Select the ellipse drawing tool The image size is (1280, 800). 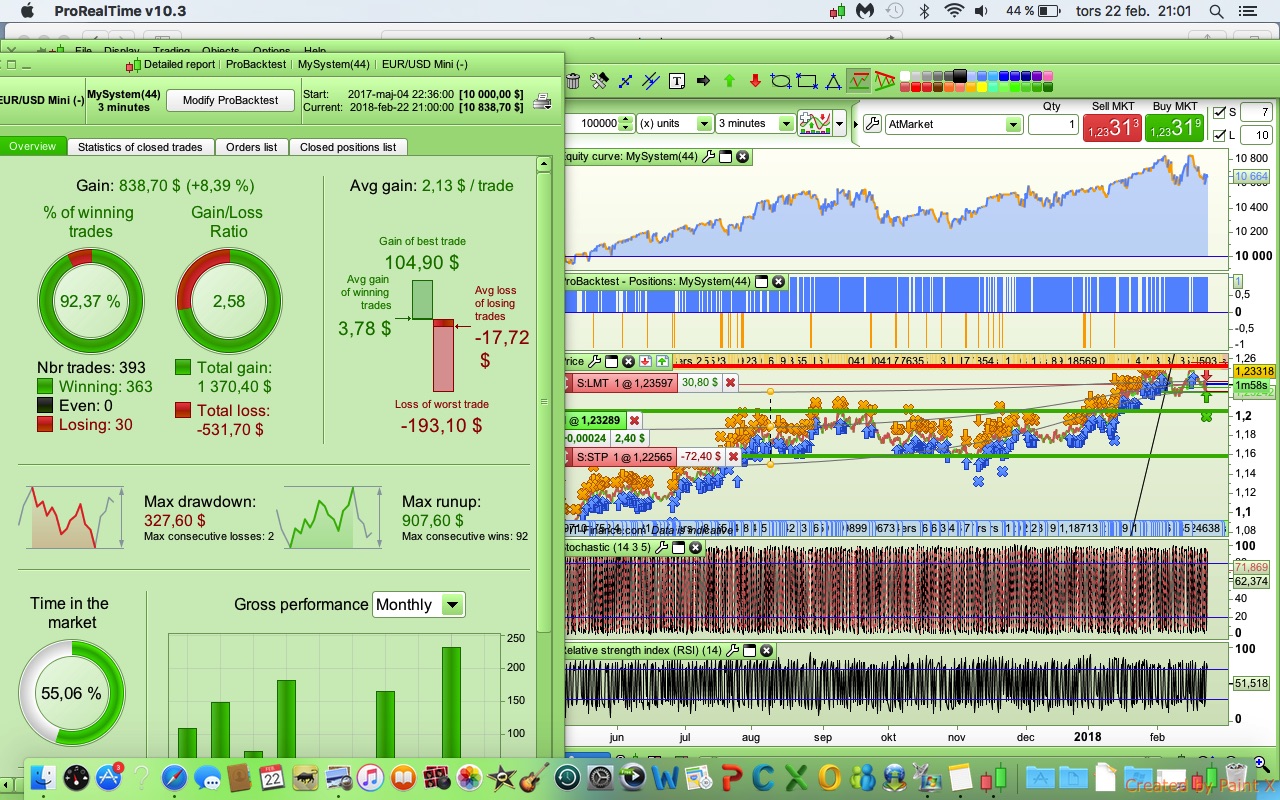781,81
